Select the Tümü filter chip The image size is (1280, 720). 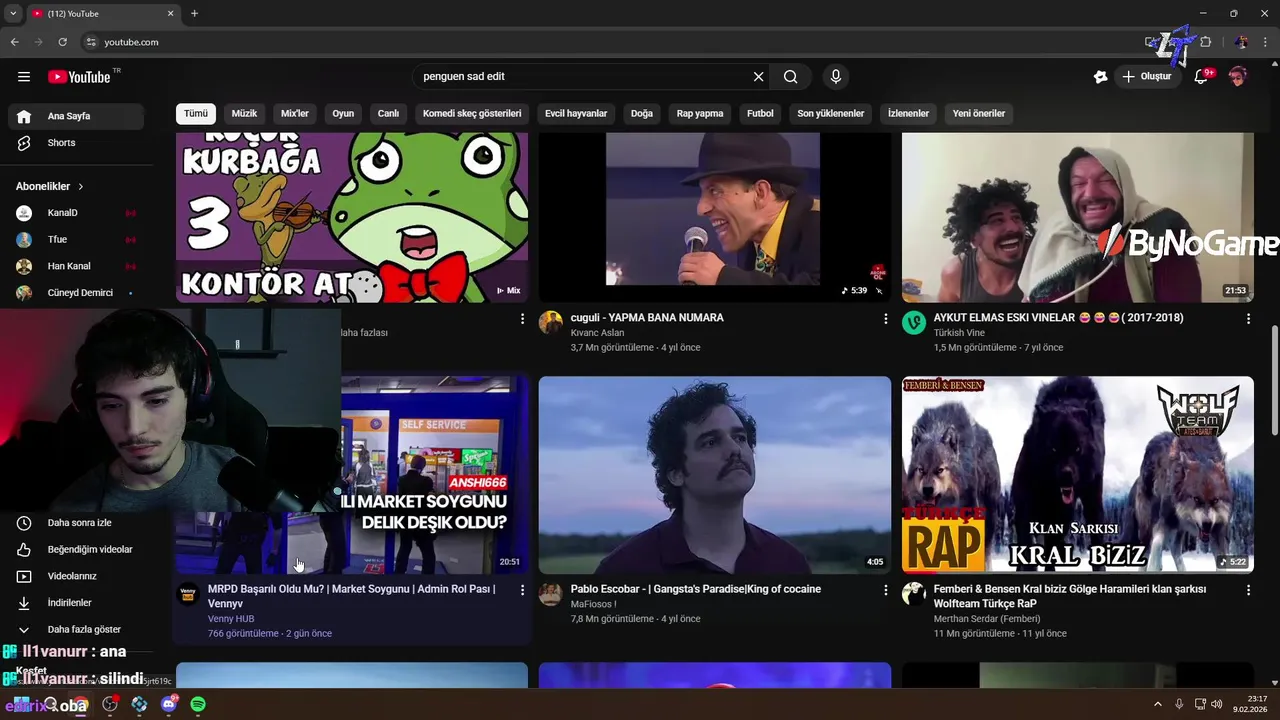[x=196, y=113]
